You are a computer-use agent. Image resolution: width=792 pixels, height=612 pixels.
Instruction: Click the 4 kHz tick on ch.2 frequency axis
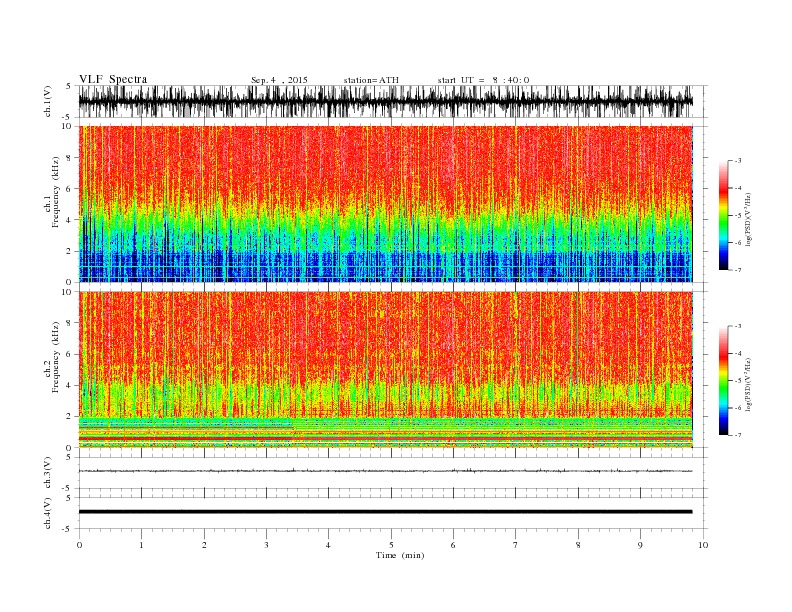tap(69, 385)
